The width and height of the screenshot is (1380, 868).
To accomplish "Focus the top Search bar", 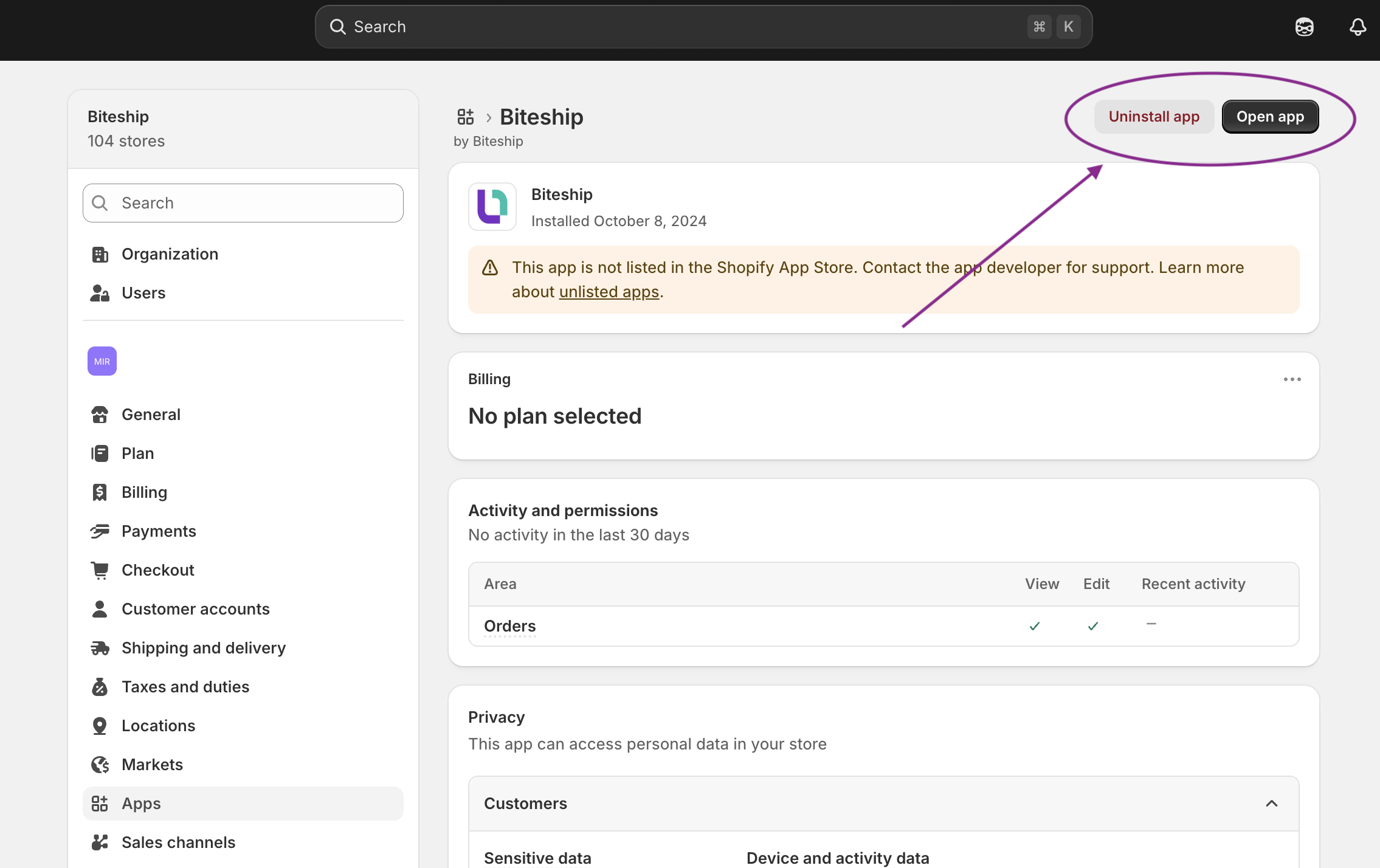I will [703, 27].
